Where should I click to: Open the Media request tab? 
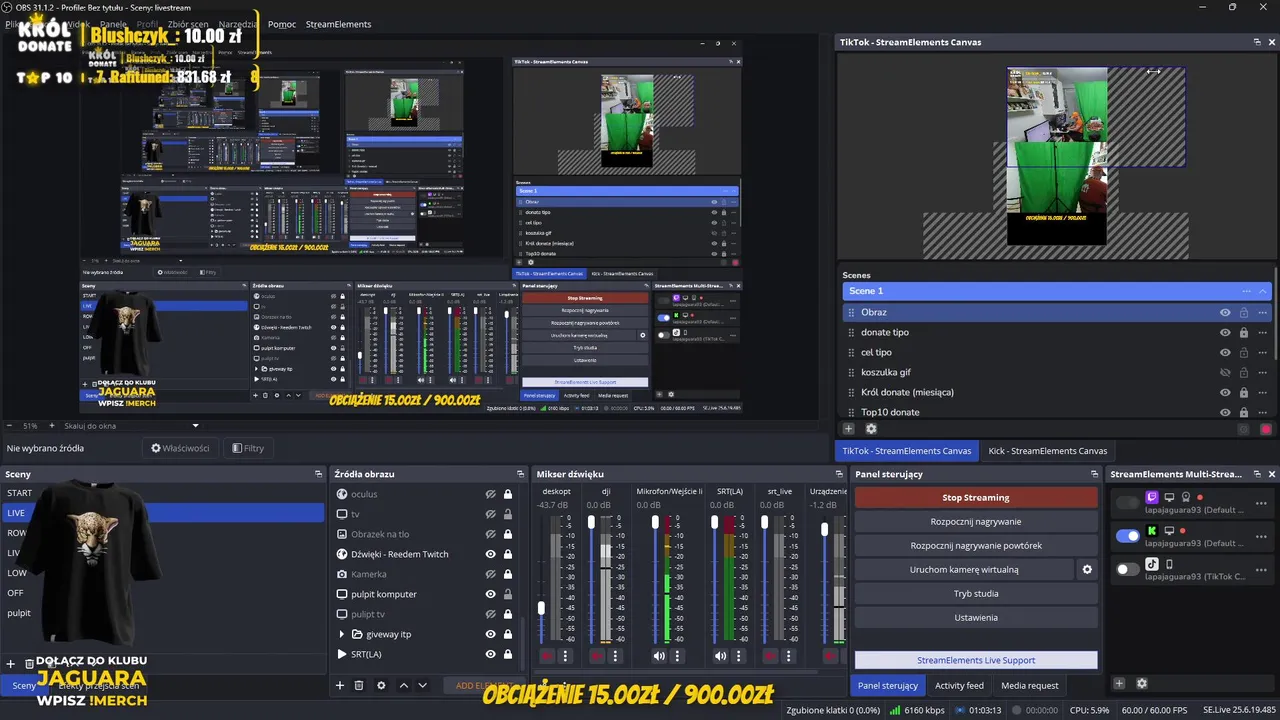(x=1030, y=685)
